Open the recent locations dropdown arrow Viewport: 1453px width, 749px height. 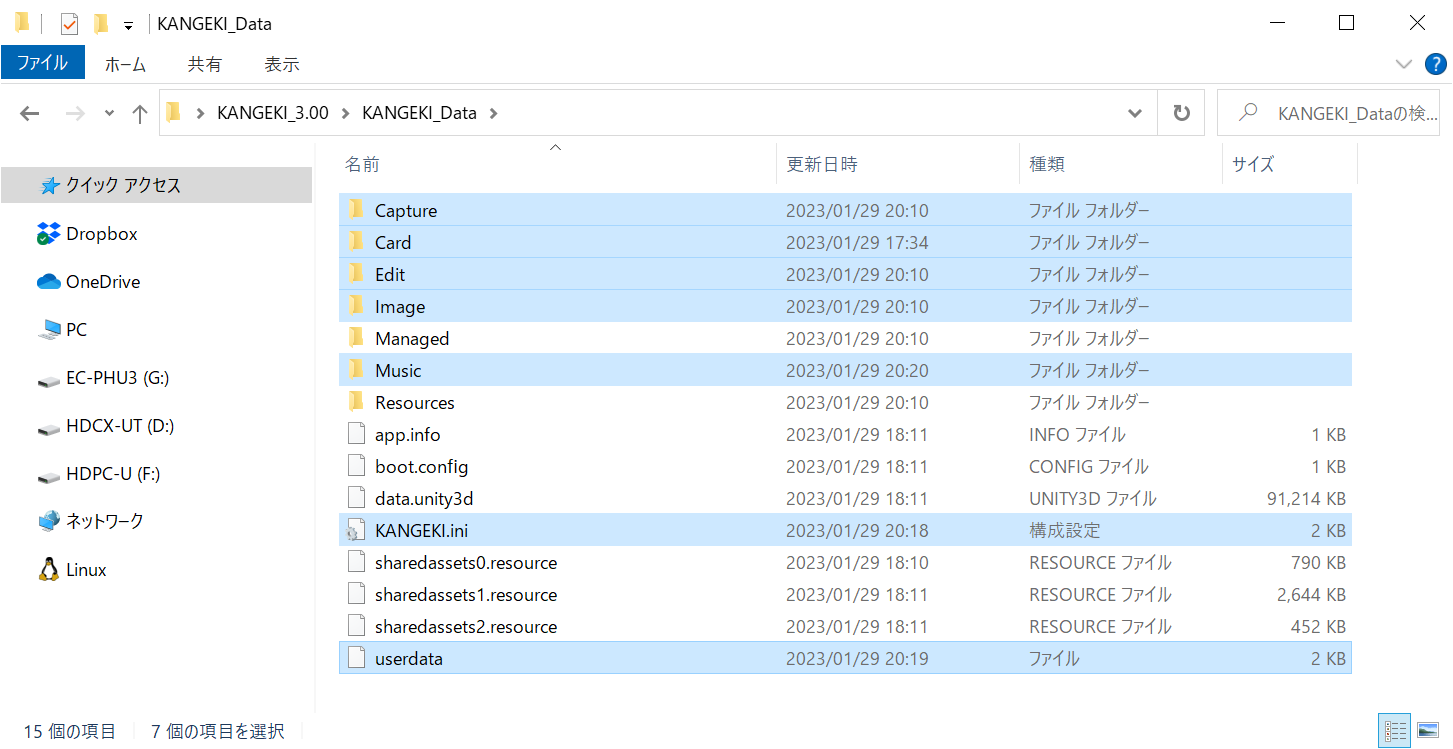tap(109, 114)
